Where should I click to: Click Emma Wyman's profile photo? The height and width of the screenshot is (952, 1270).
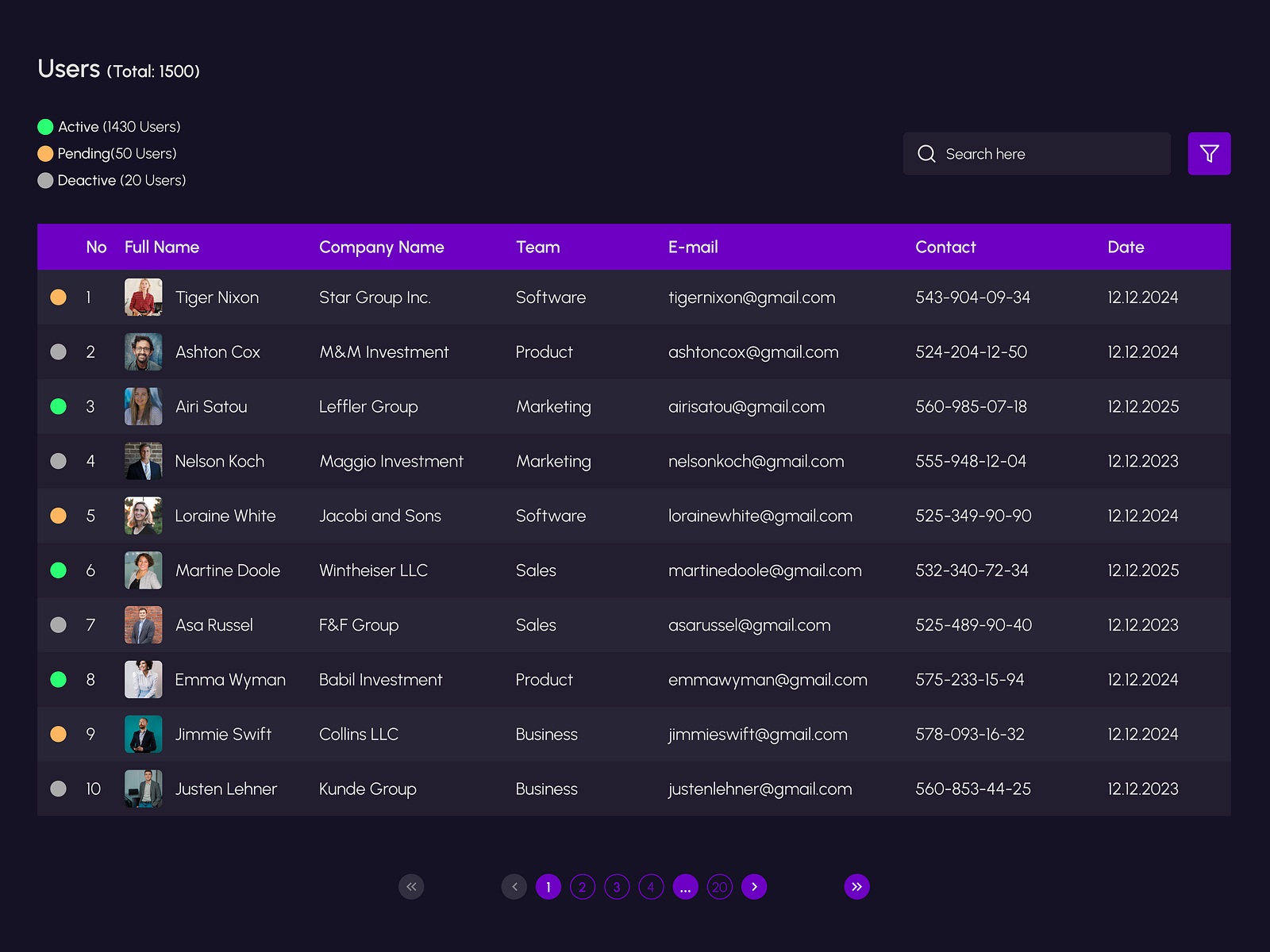pyautogui.click(x=143, y=679)
